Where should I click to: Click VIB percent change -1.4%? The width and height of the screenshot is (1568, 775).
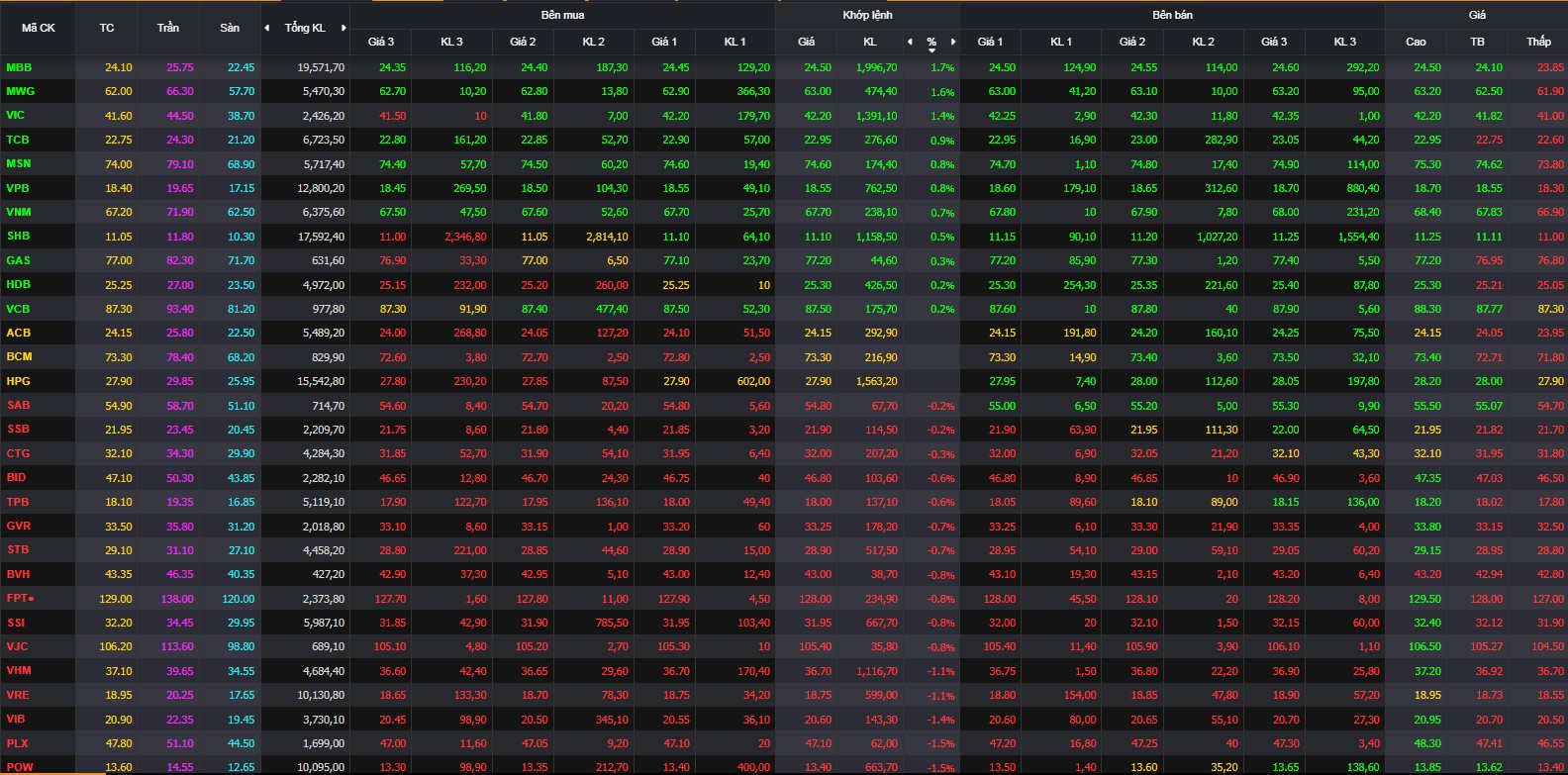click(940, 720)
